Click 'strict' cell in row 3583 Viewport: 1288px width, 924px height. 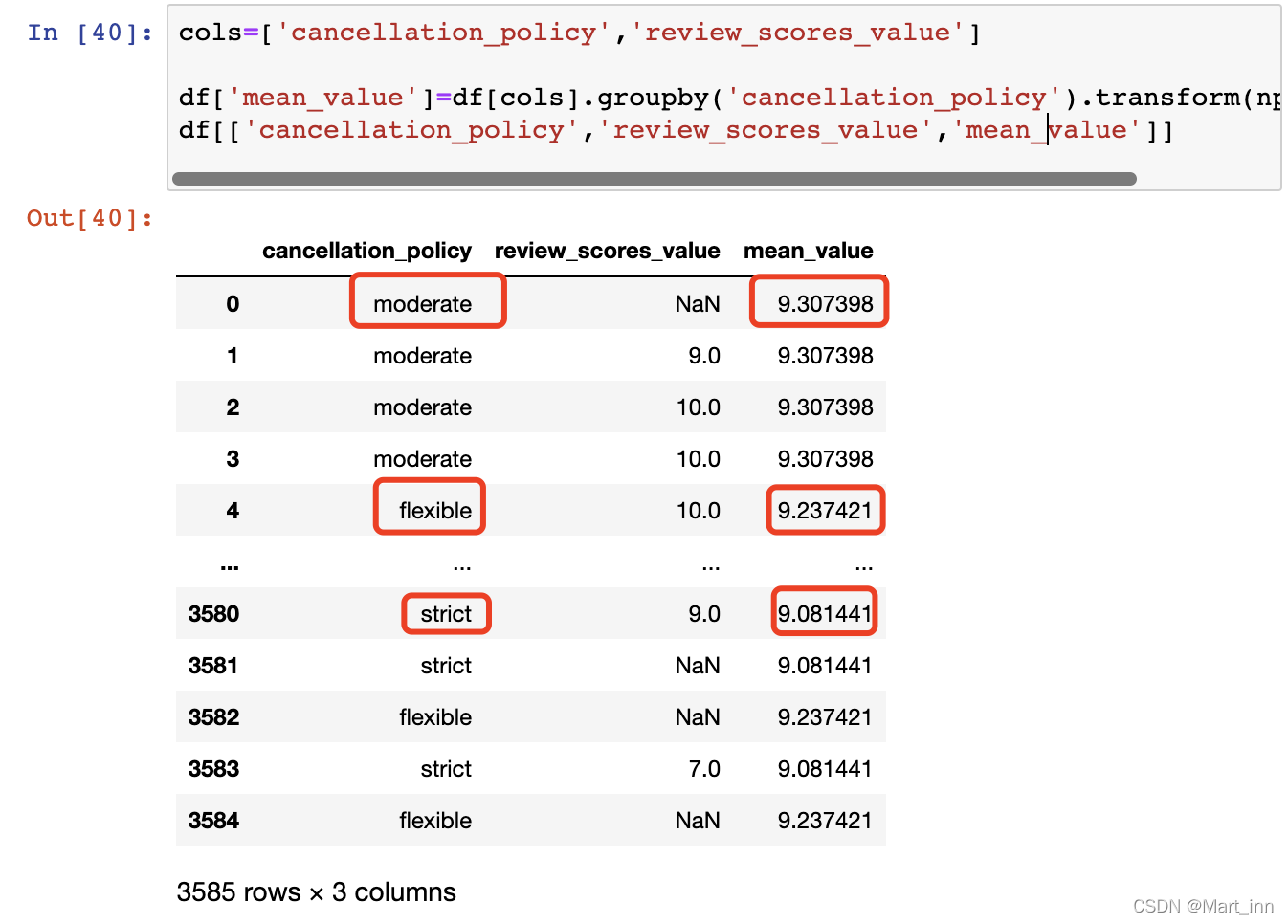tap(446, 769)
